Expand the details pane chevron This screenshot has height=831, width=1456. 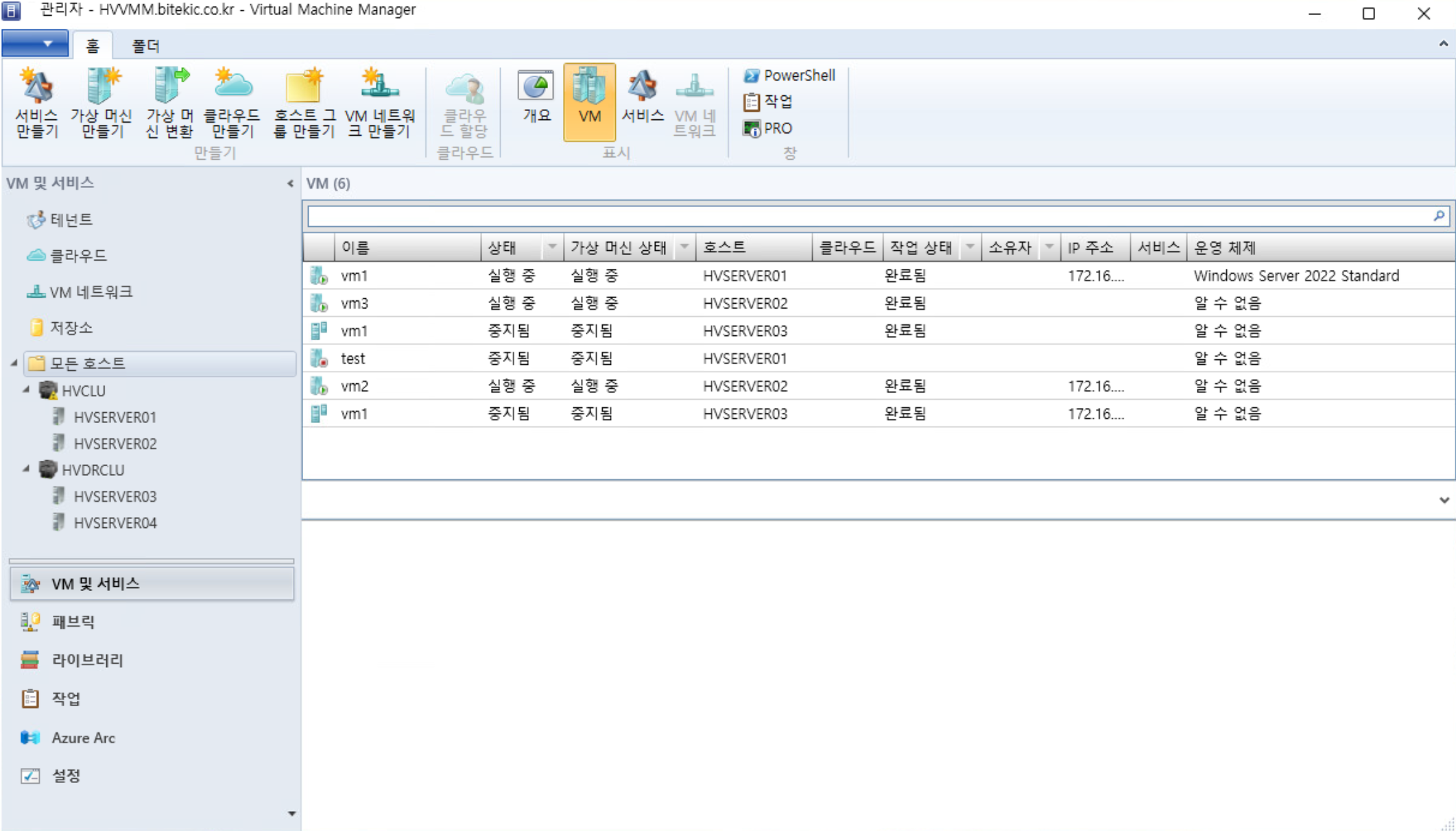tap(1444, 500)
